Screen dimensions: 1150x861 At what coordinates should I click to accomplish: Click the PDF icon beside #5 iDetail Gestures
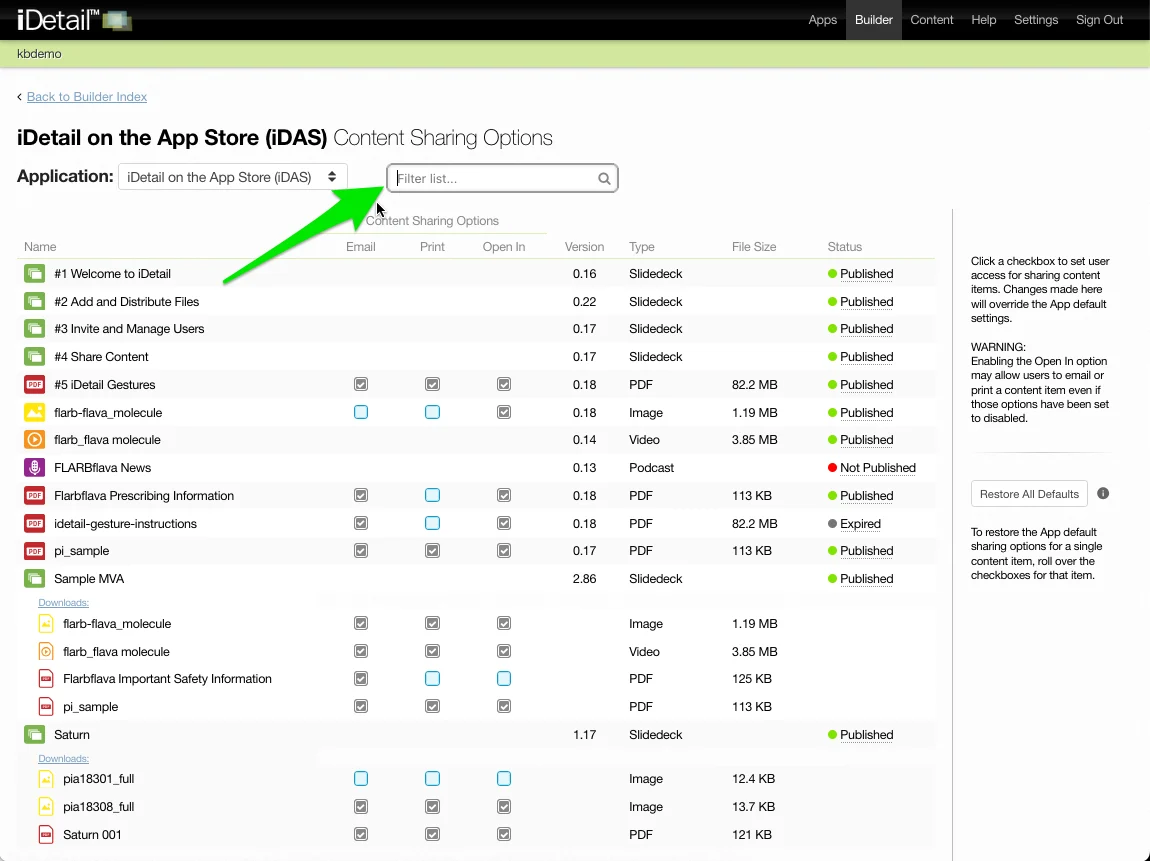click(x=35, y=385)
